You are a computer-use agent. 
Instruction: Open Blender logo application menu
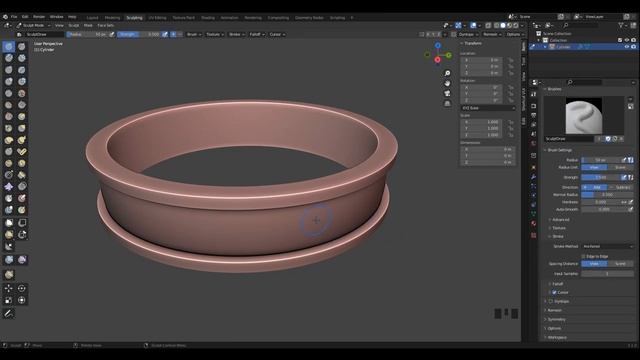click(x=5, y=17)
